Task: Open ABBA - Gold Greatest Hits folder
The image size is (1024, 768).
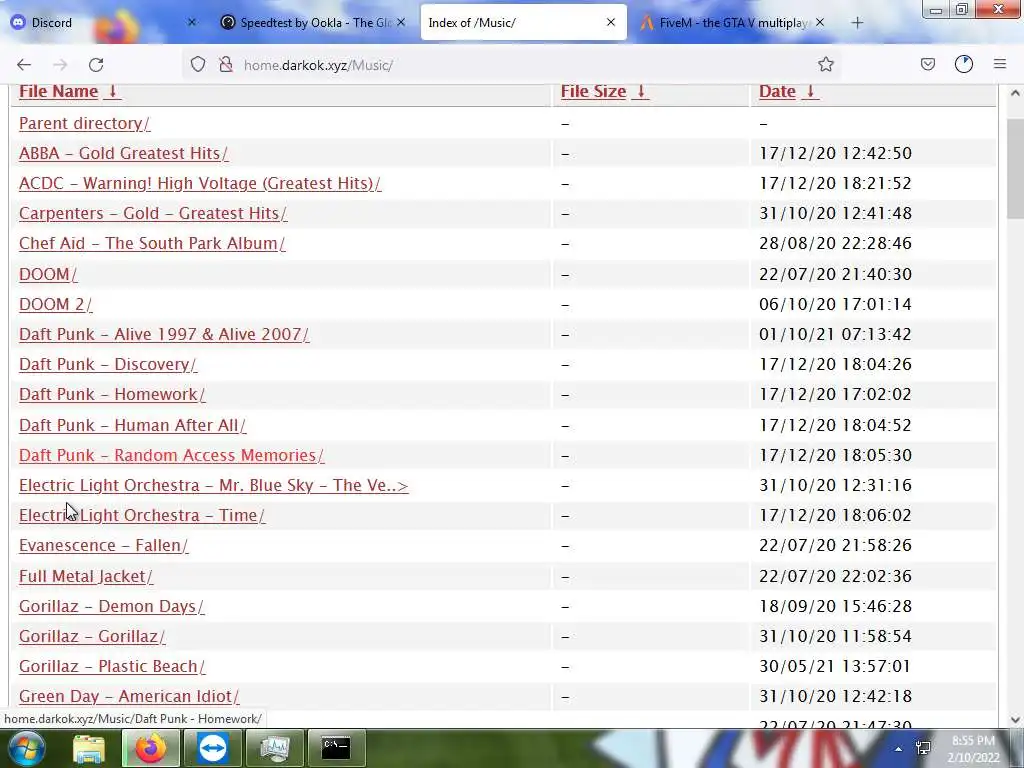Action: tap(123, 153)
